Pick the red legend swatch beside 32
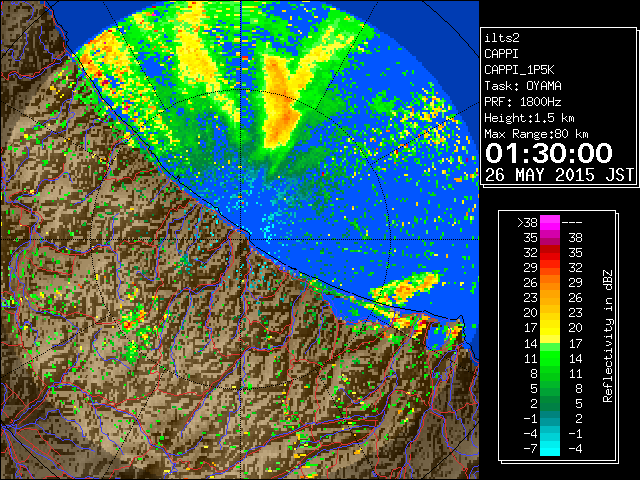The width and height of the screenshot is (640, 480). pyautogui.click(x=550, y=253)
